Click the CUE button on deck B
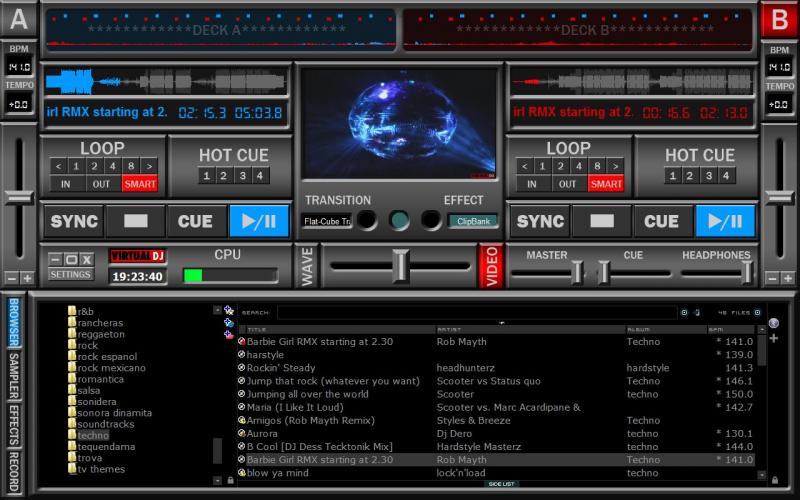Image resolution: width=800 pixels, height=500 pixels. [x=661, y=221]
